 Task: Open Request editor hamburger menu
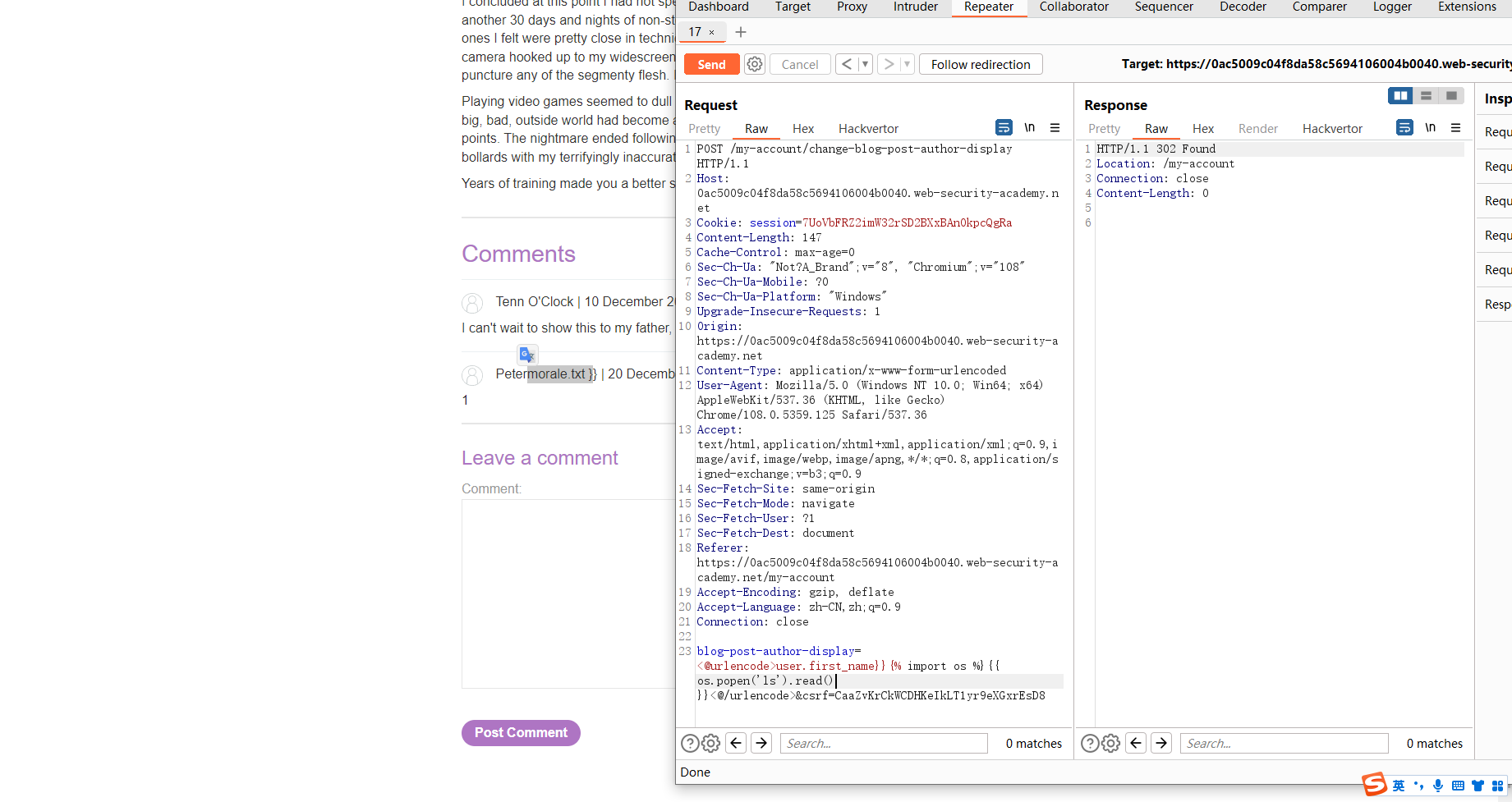1055,127
